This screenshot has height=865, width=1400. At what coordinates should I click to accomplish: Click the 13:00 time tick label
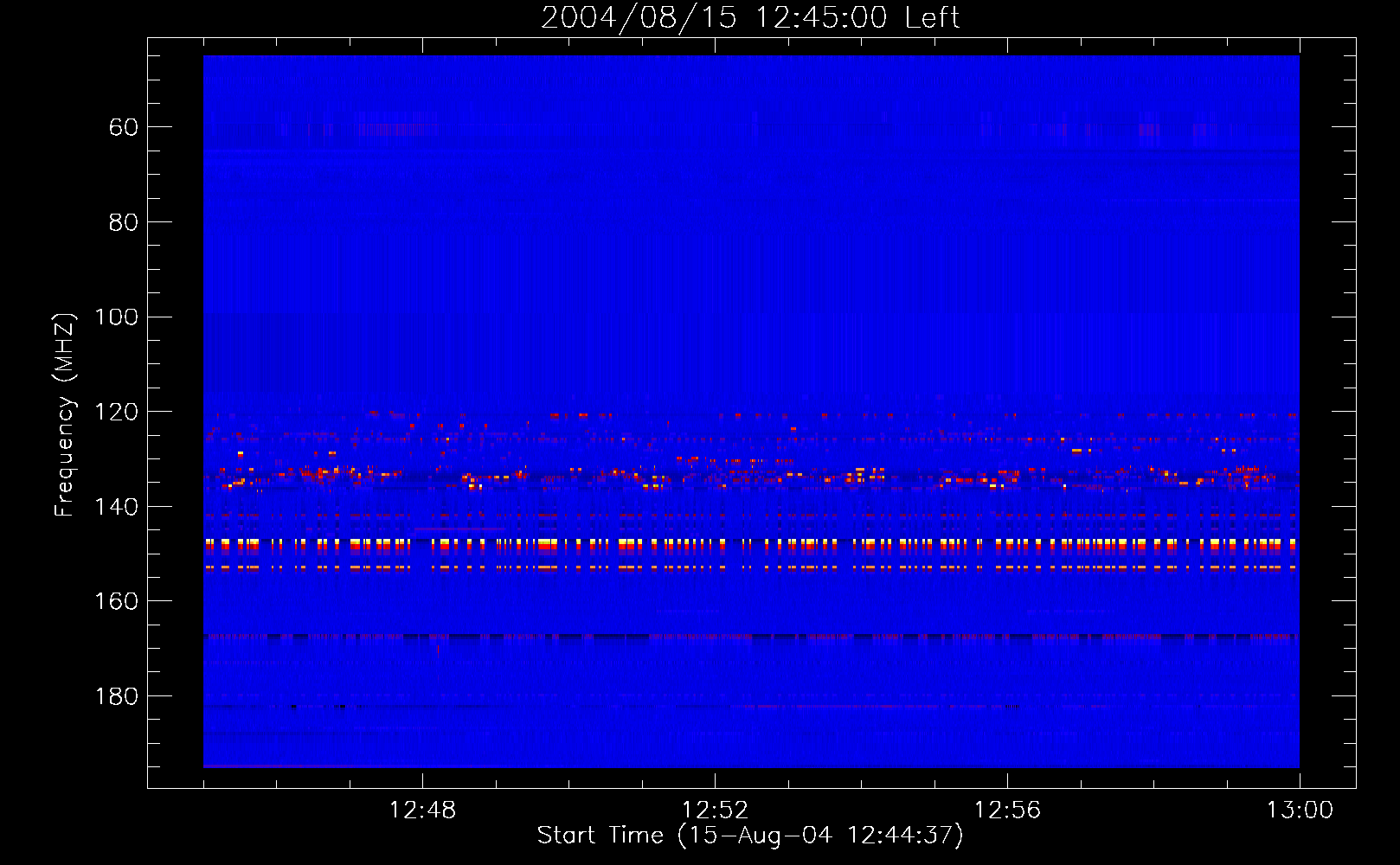[1300, 811]
